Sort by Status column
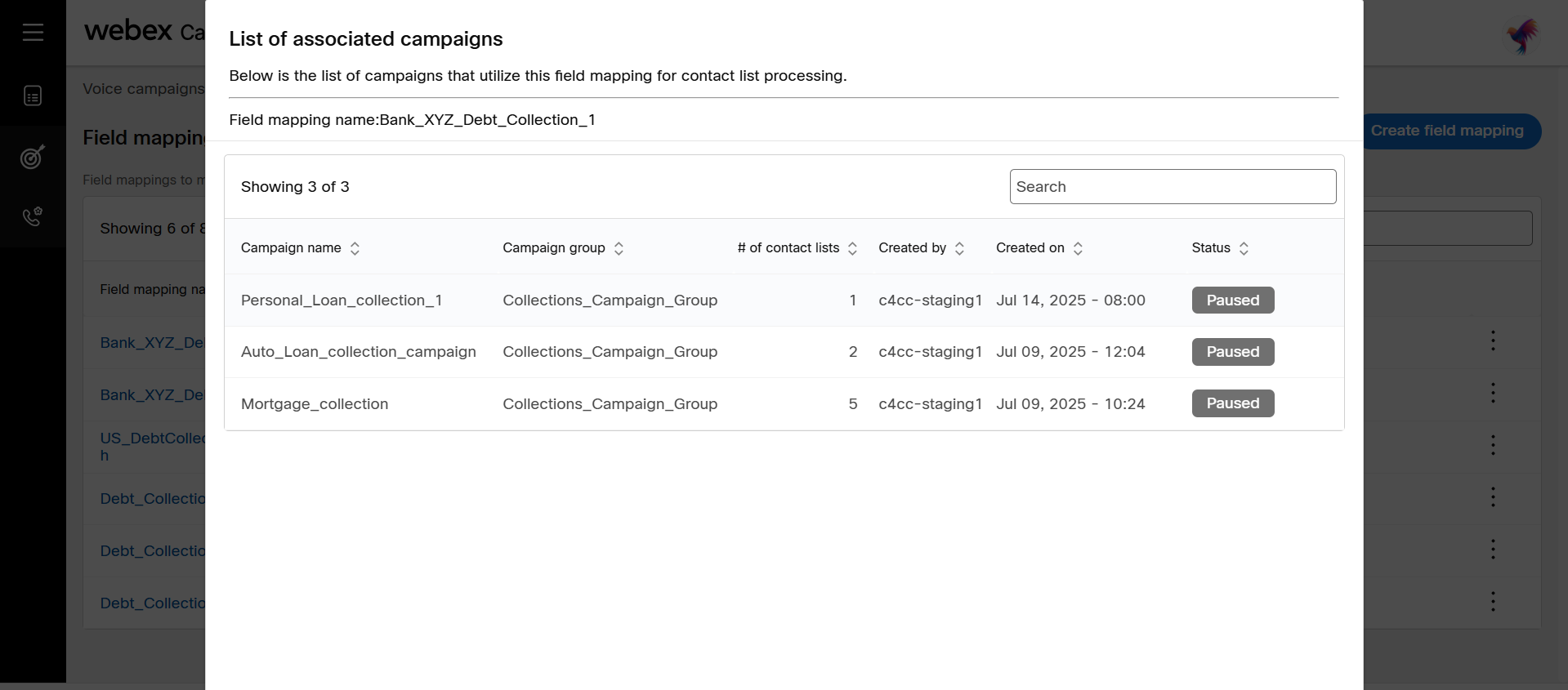This screenshot has height=690, width=1568. [1244, 248]
